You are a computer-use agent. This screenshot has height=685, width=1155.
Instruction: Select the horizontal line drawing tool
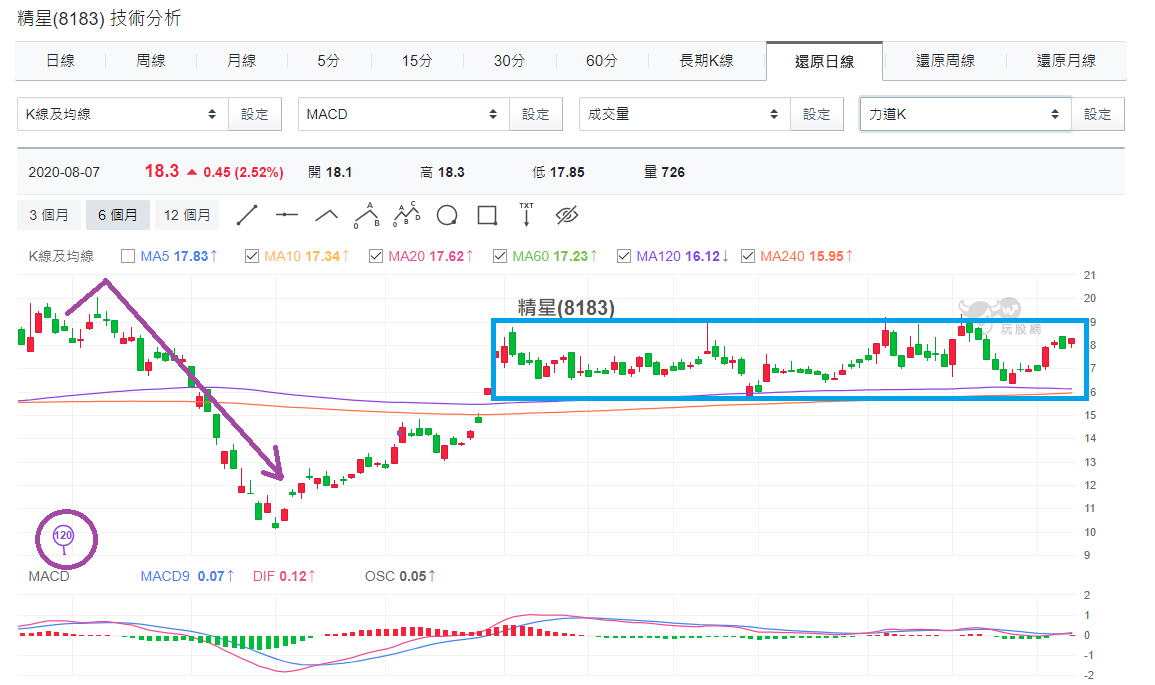click(x=287, y=215)
